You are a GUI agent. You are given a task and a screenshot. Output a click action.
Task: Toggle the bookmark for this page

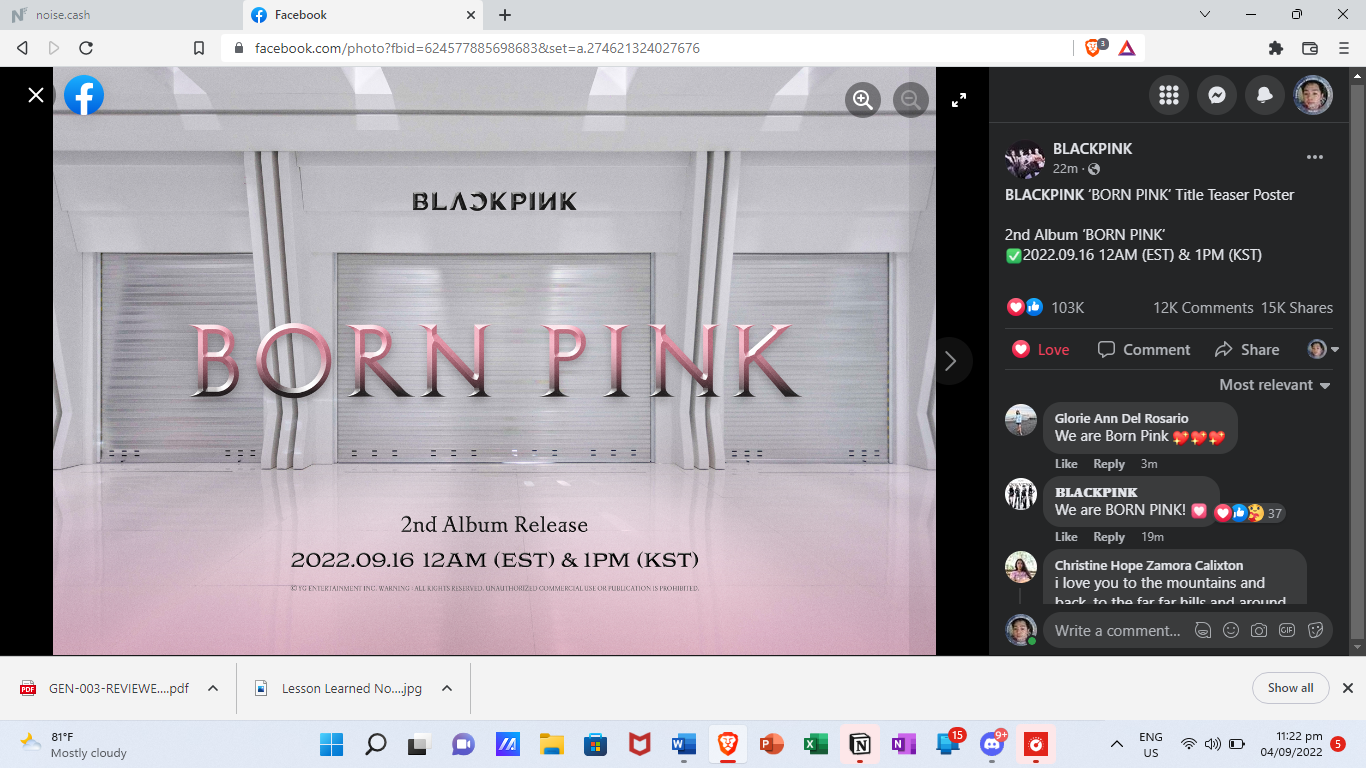(x=199, y=48)
